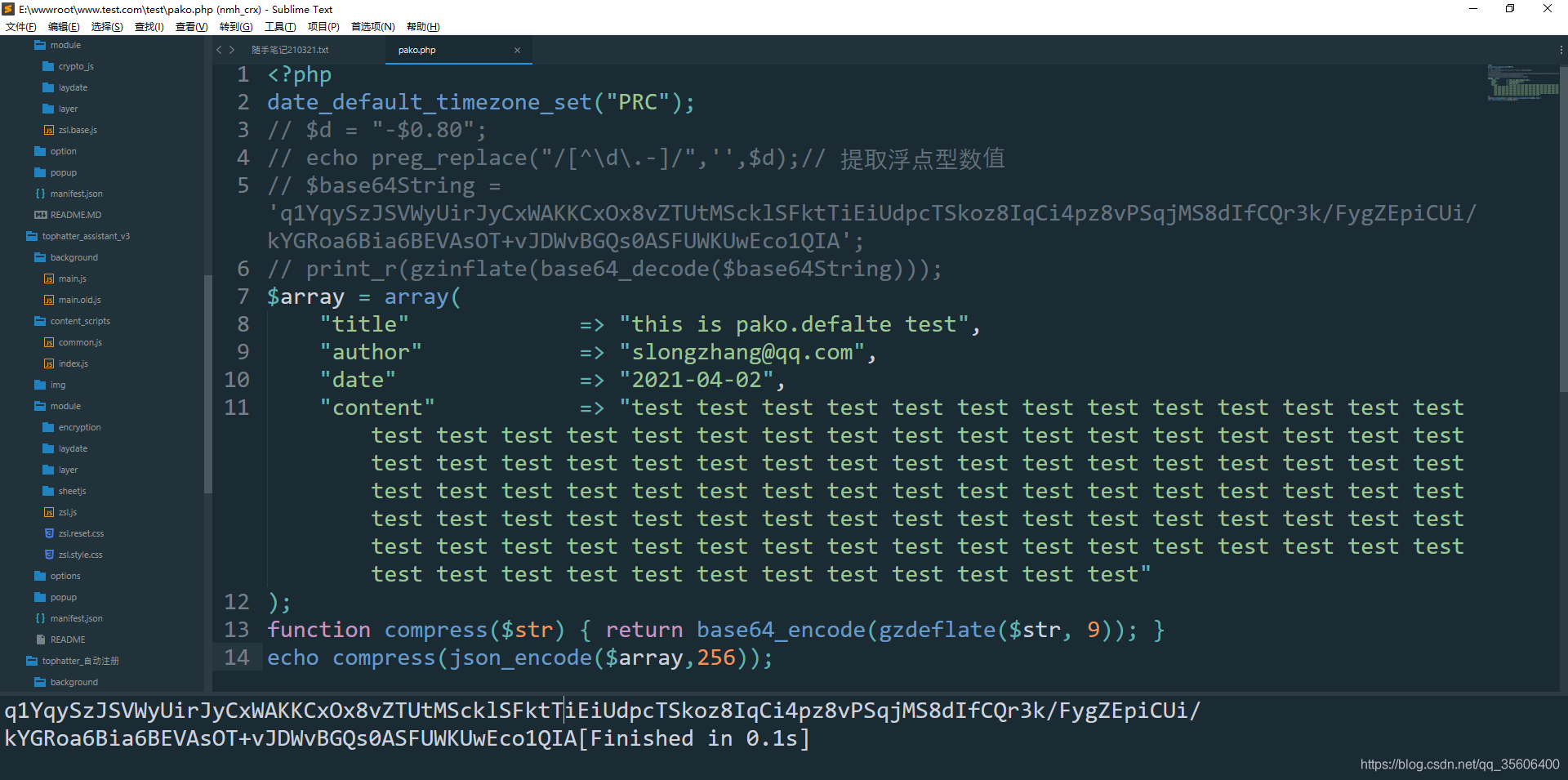1568x780 pixels.
Task: Collapse the content_scripts folder
Action: tap(79, 321)
